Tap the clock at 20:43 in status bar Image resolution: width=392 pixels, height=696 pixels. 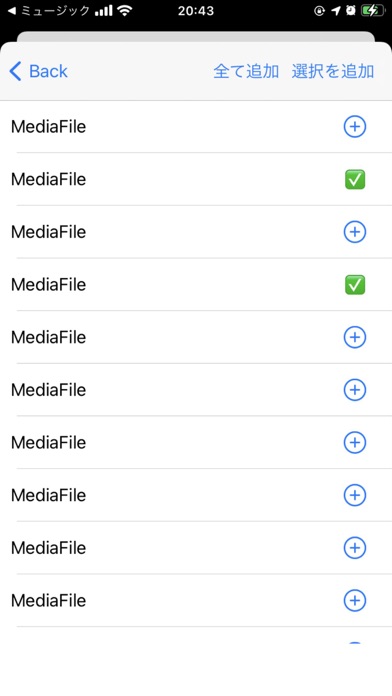tap(196, 11)
